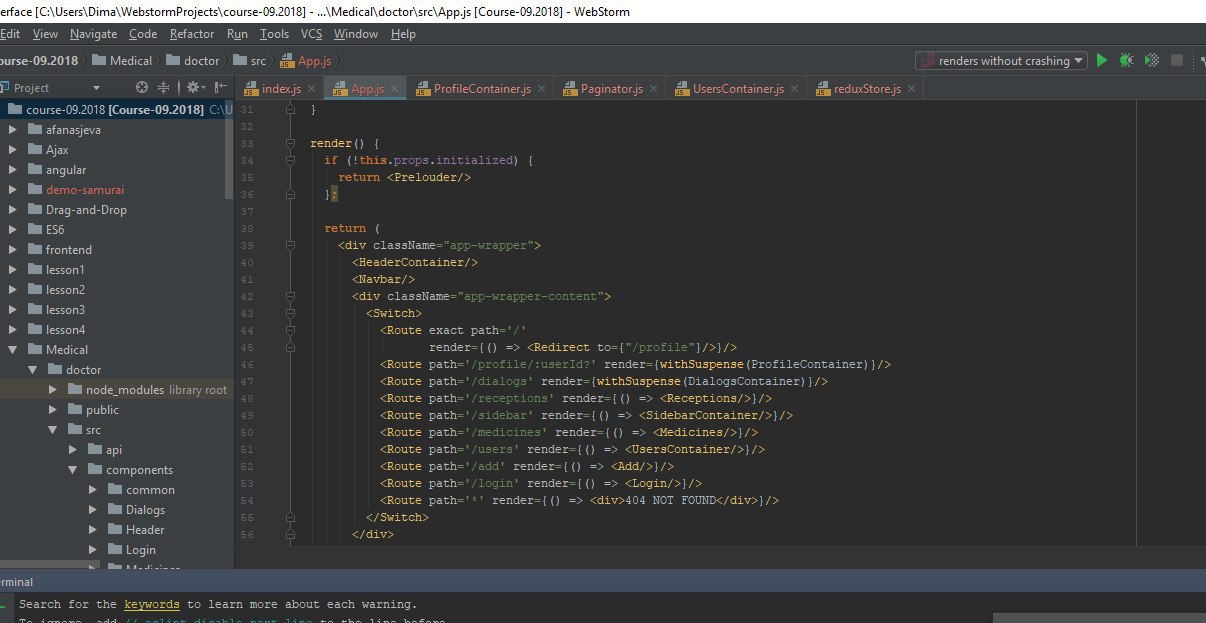Viewport: 1206px width, 623px height.
Task: Collapse the Medical folder in tree
Action: 12,350
